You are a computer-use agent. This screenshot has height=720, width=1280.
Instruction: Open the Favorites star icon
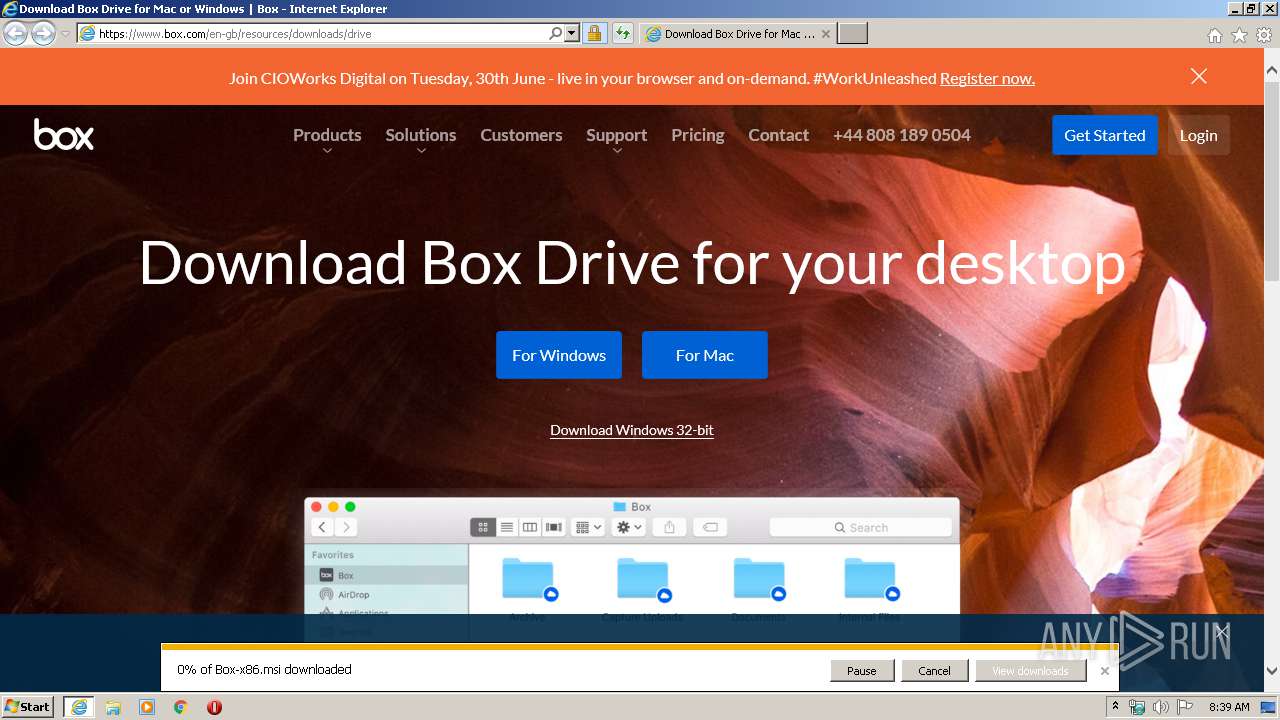(1239, 35)
